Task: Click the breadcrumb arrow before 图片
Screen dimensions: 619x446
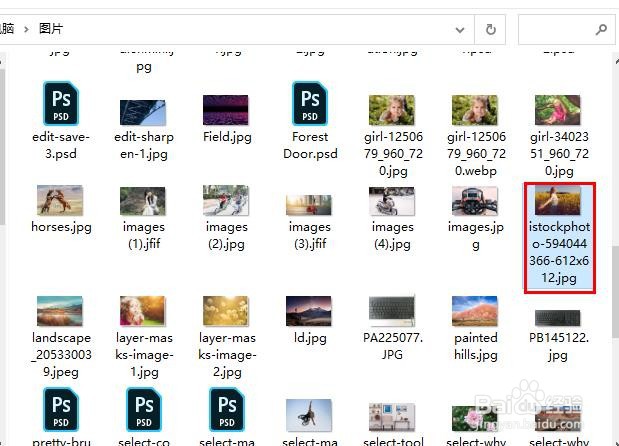Action: click(26, 29)
